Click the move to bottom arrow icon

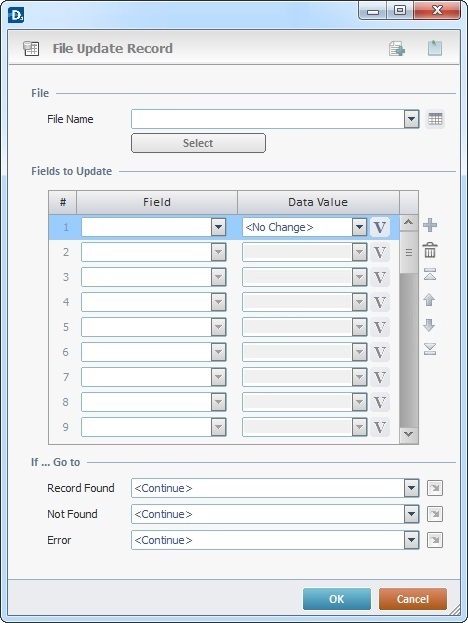click(430, 349)
